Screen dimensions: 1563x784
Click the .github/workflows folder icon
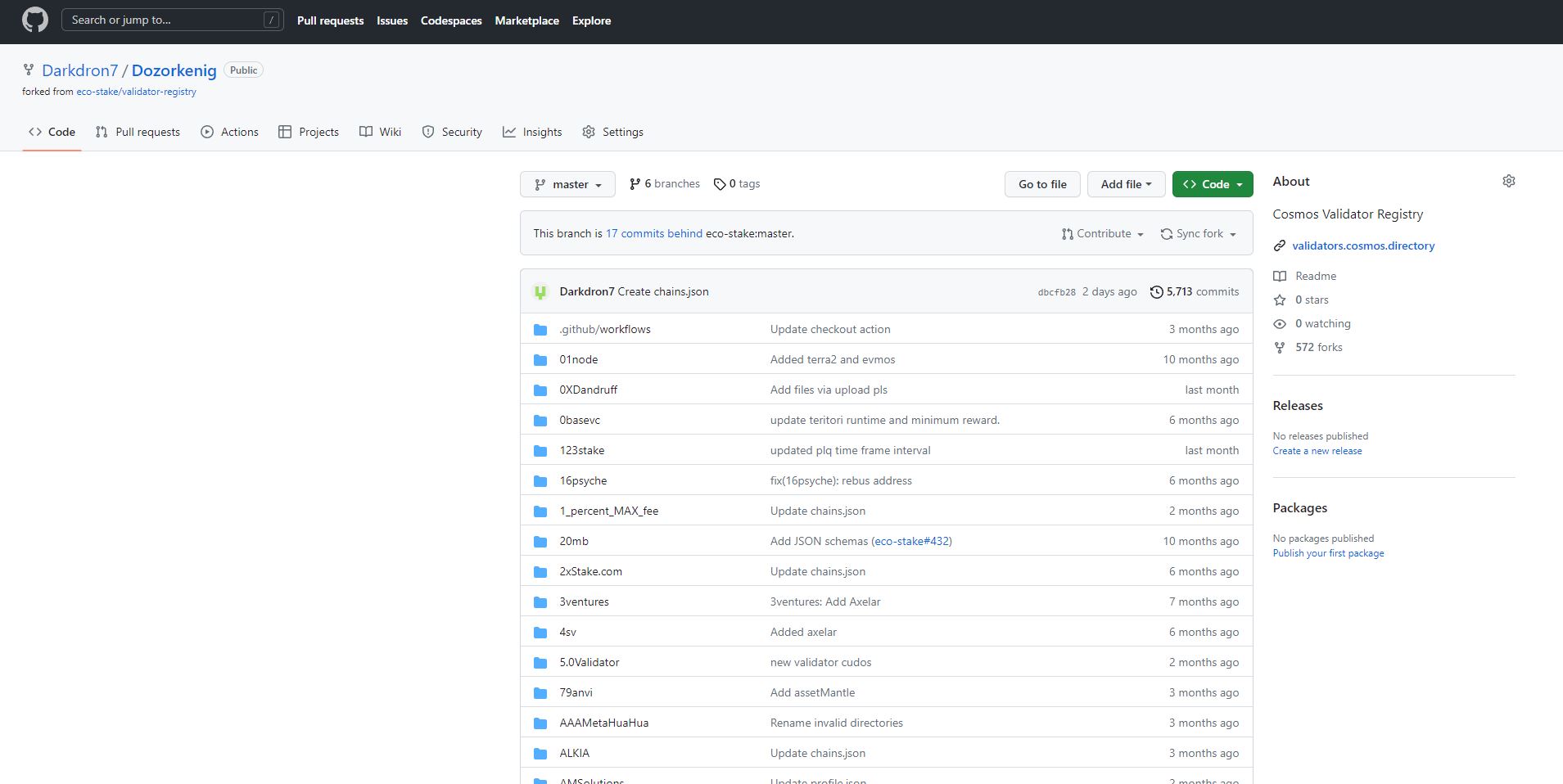pyautogui.click(x=540, y=329)
